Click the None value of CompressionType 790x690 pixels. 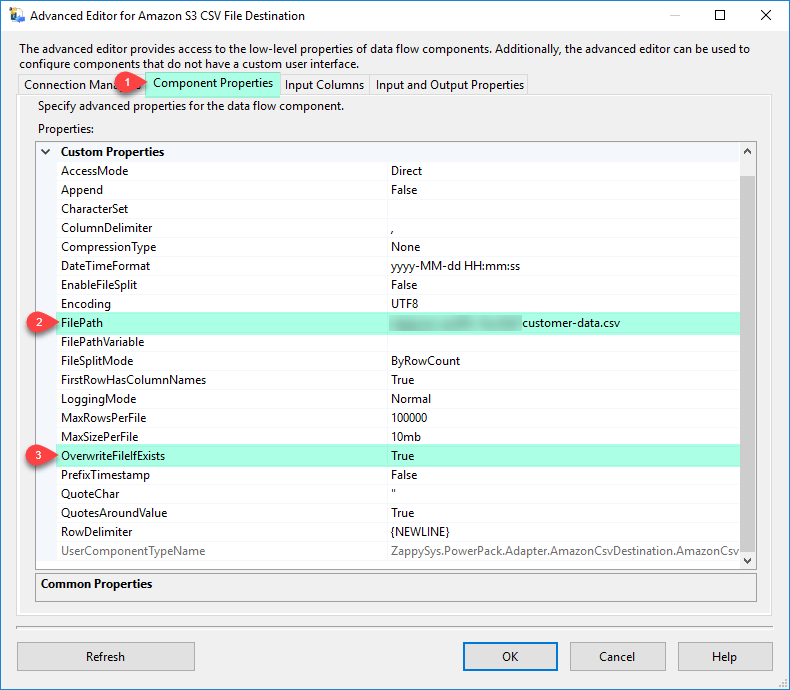pos(406,247)
